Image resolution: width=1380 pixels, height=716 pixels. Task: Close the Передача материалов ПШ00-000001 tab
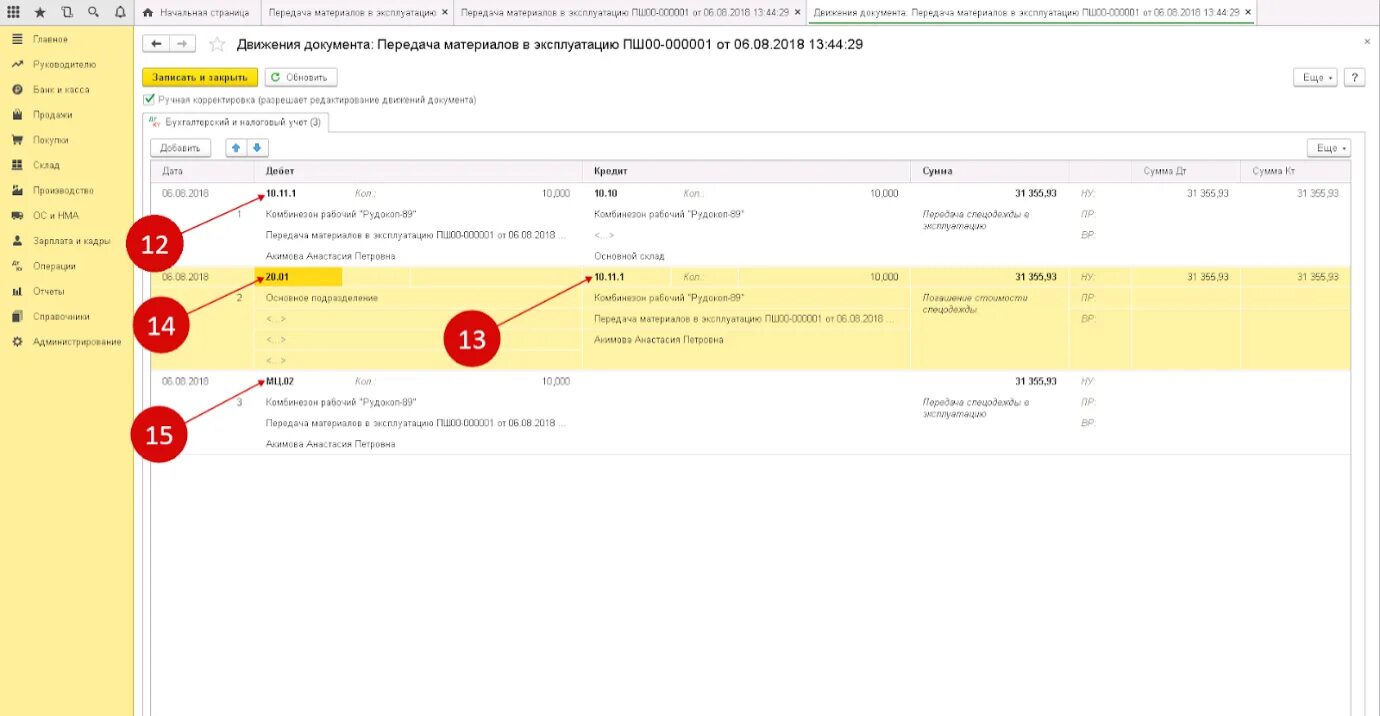coord(797,12)
